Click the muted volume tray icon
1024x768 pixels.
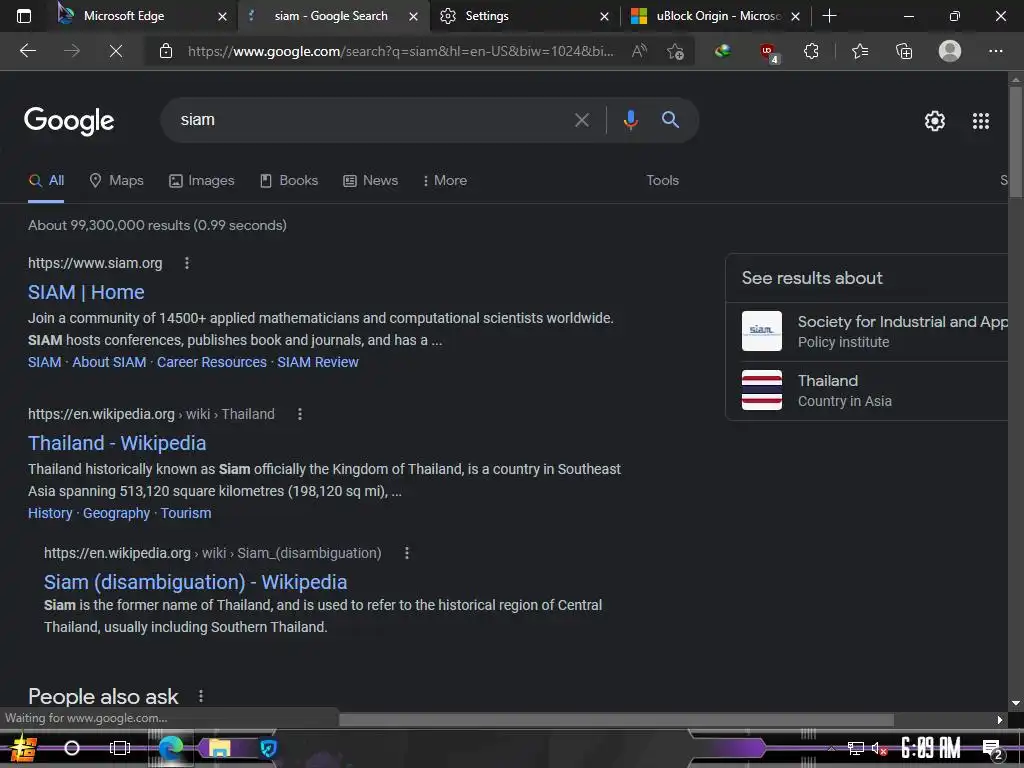click(879, 748)
